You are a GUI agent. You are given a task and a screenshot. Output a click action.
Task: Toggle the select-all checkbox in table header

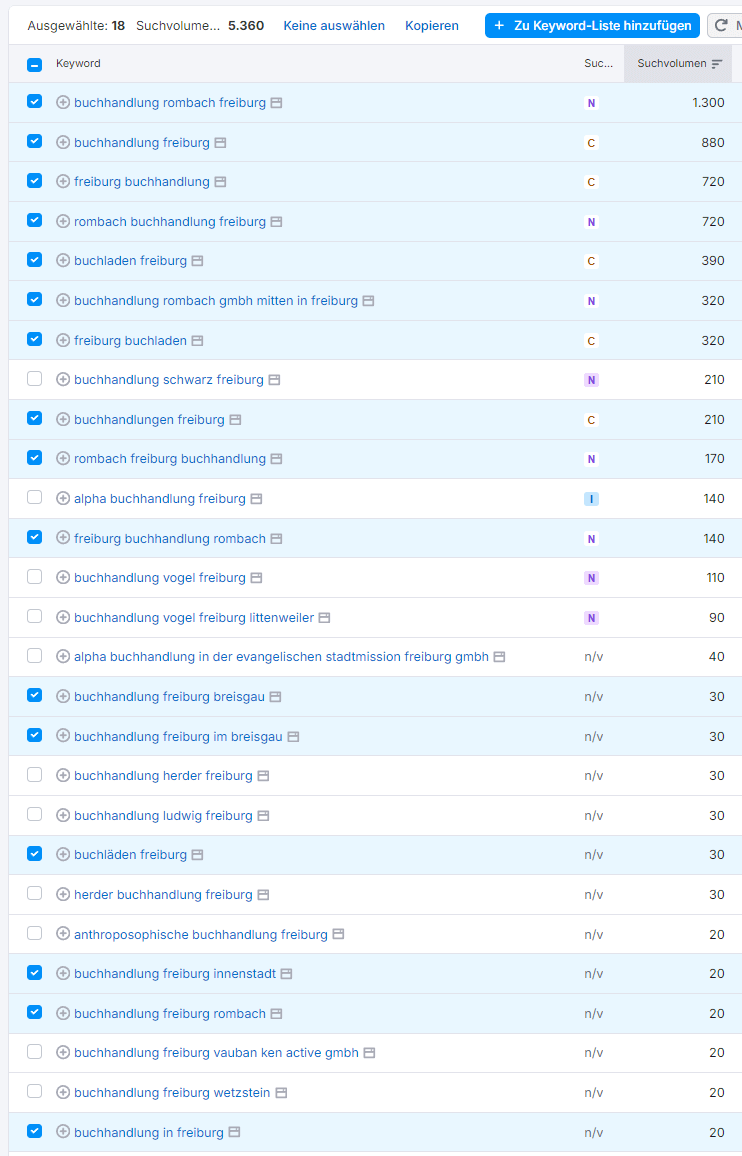(x=35, y=64)
